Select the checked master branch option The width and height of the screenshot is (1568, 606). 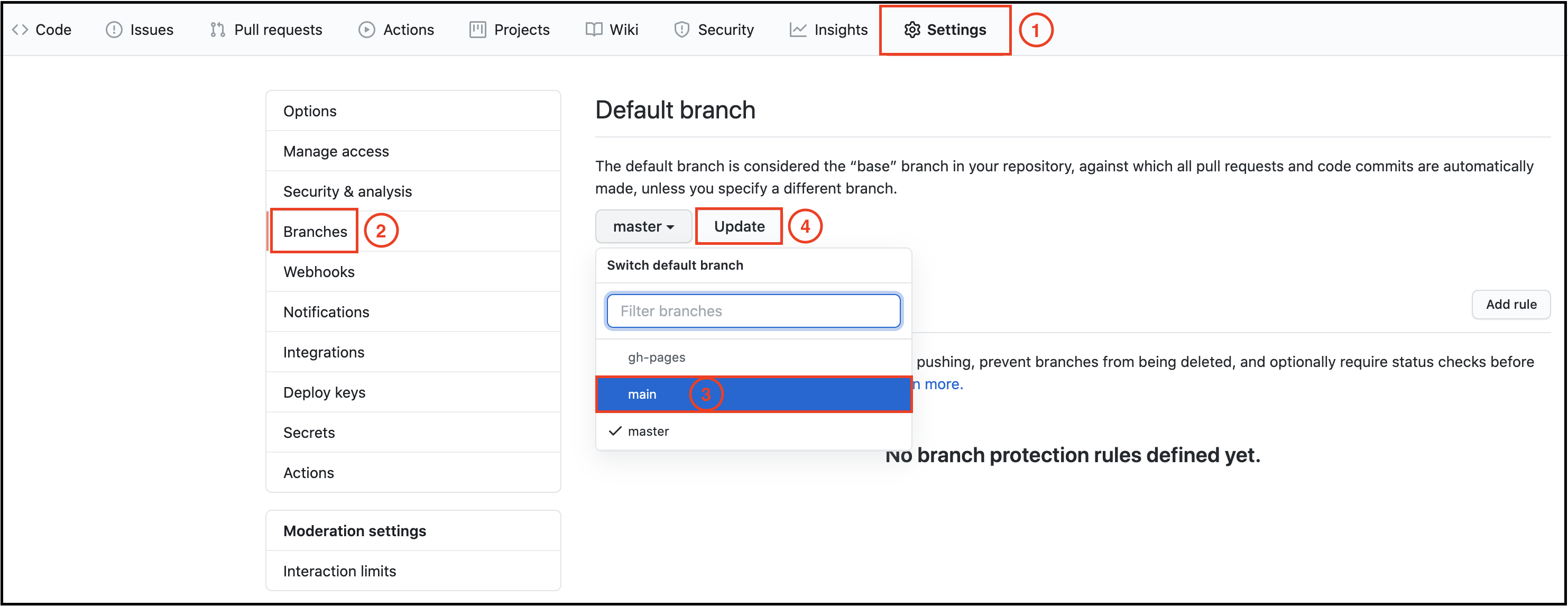[648, 431]
